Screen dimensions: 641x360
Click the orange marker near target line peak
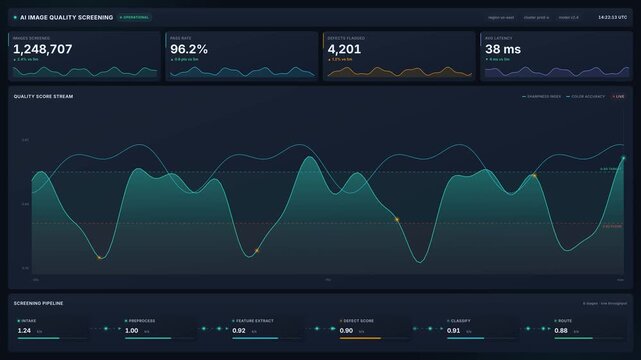pyautogui.click(x=534, y=176)
